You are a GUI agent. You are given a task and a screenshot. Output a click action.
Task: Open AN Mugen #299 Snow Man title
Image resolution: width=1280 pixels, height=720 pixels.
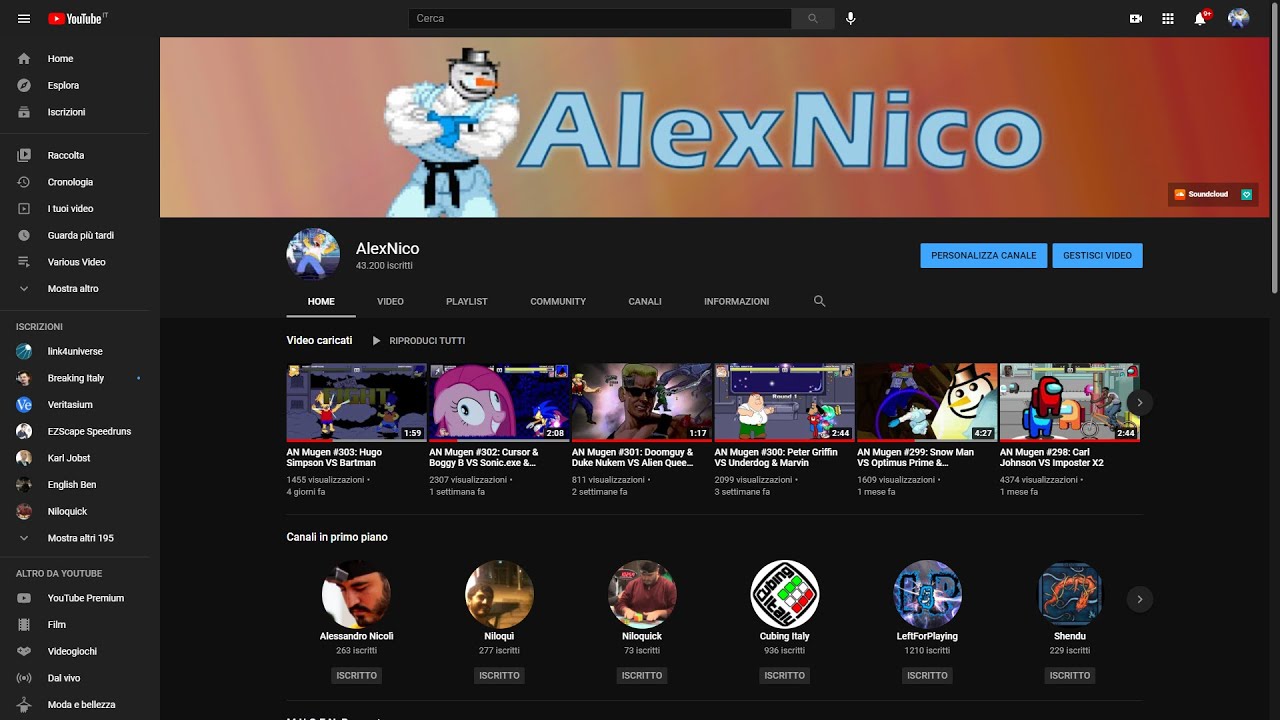[x=916, y=457]
